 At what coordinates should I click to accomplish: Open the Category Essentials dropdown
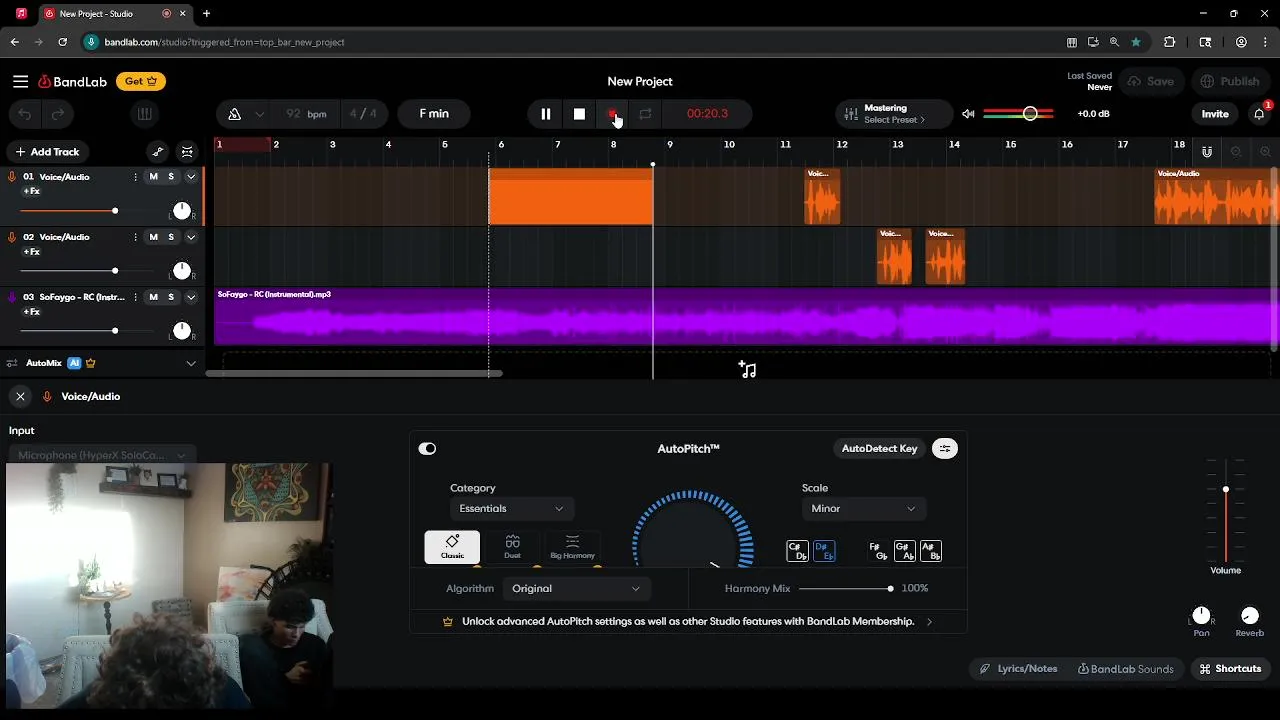(x=511, y=509)
